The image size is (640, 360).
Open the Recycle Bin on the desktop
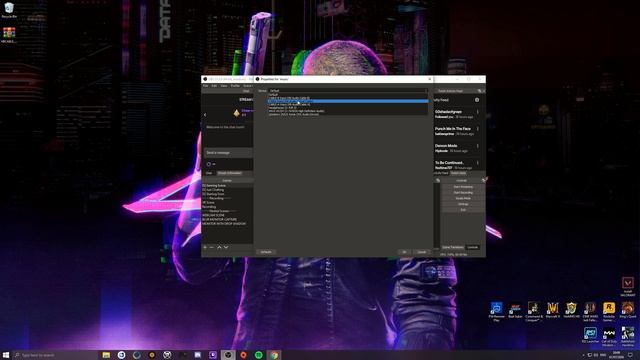click(x=9, y=10)
